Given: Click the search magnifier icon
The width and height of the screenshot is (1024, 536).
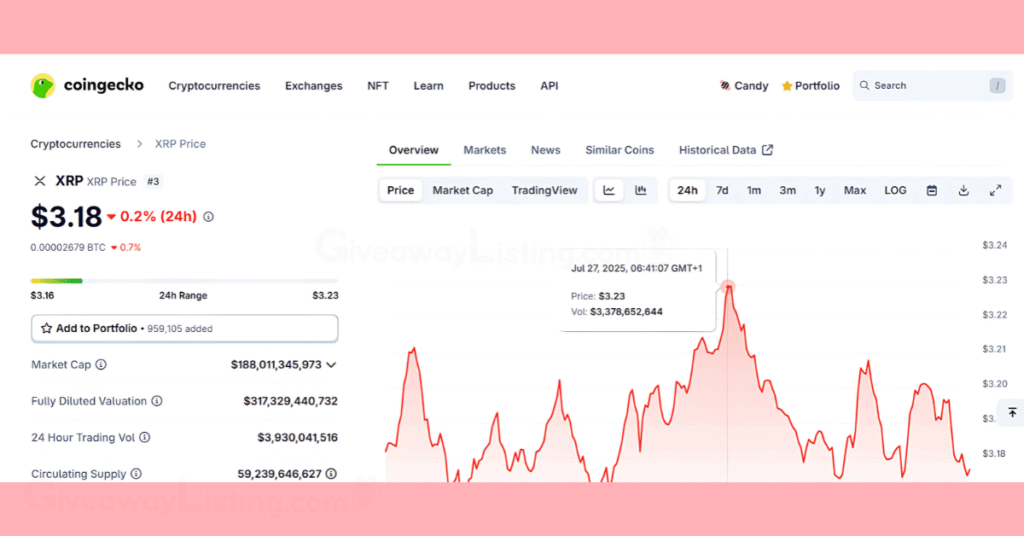Looking at the screenshot, I should click(x=865, y=86).
